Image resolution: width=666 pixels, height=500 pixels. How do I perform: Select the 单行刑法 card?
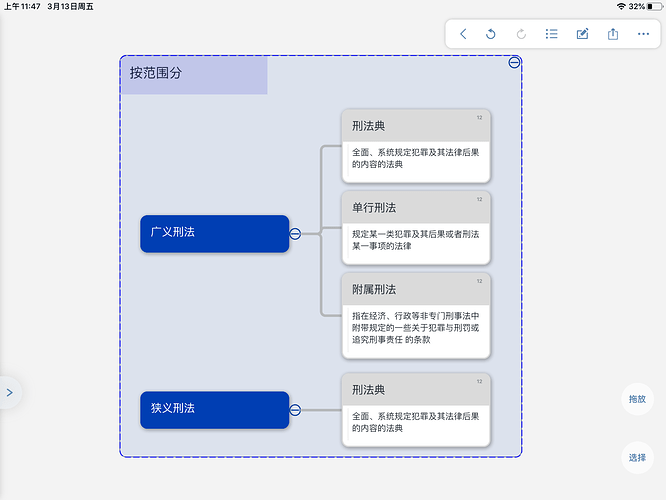[416, 228]
